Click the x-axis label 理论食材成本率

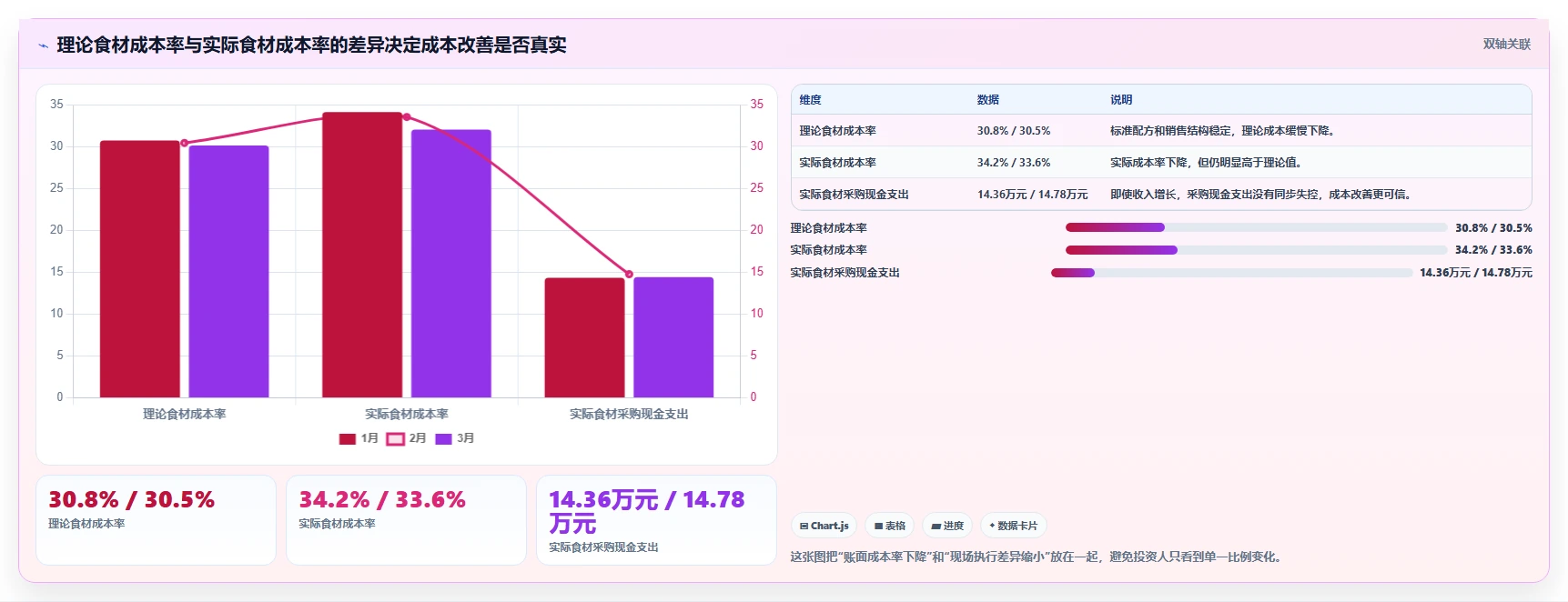coord(185,414)
